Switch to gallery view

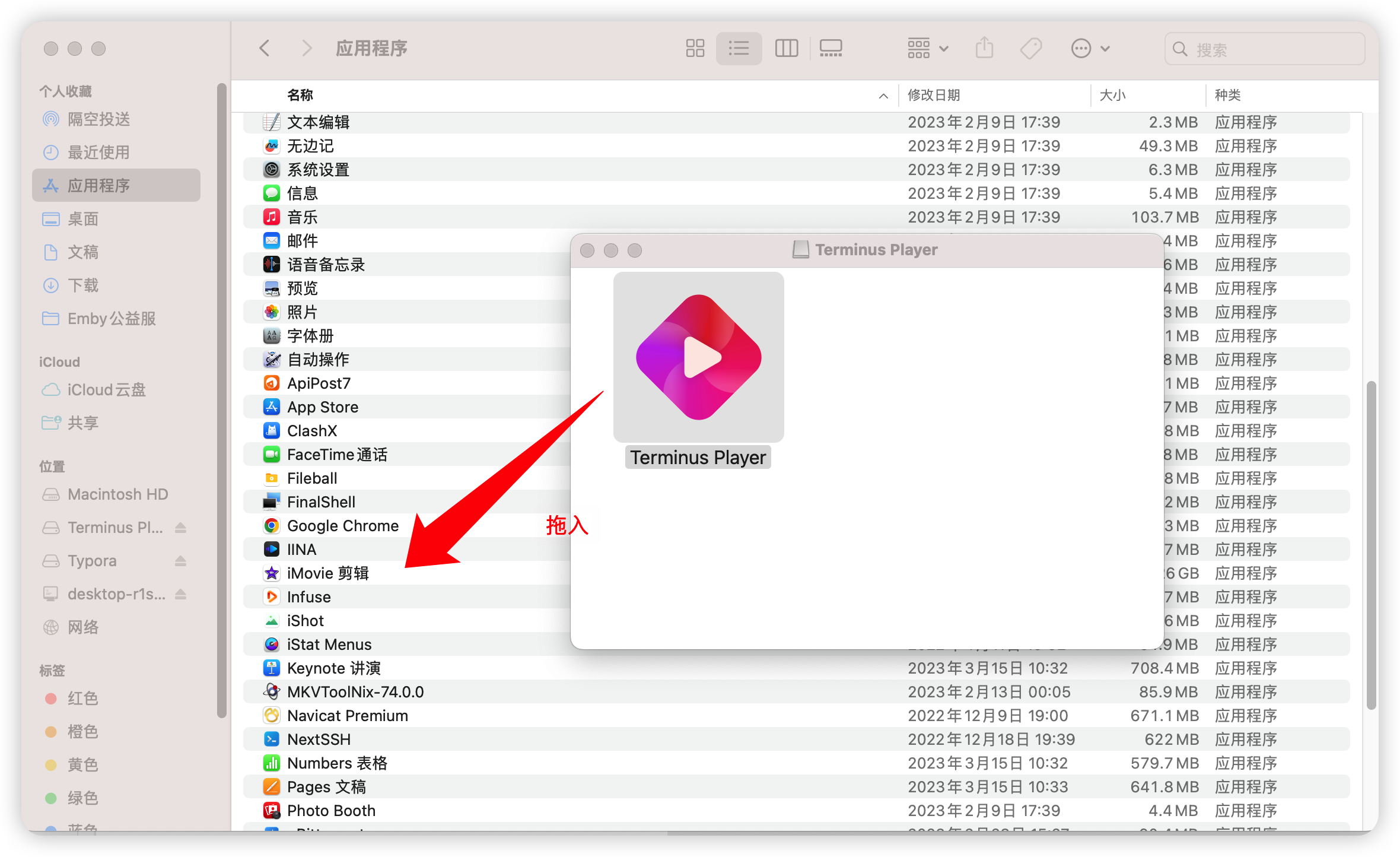pos(831,48)
